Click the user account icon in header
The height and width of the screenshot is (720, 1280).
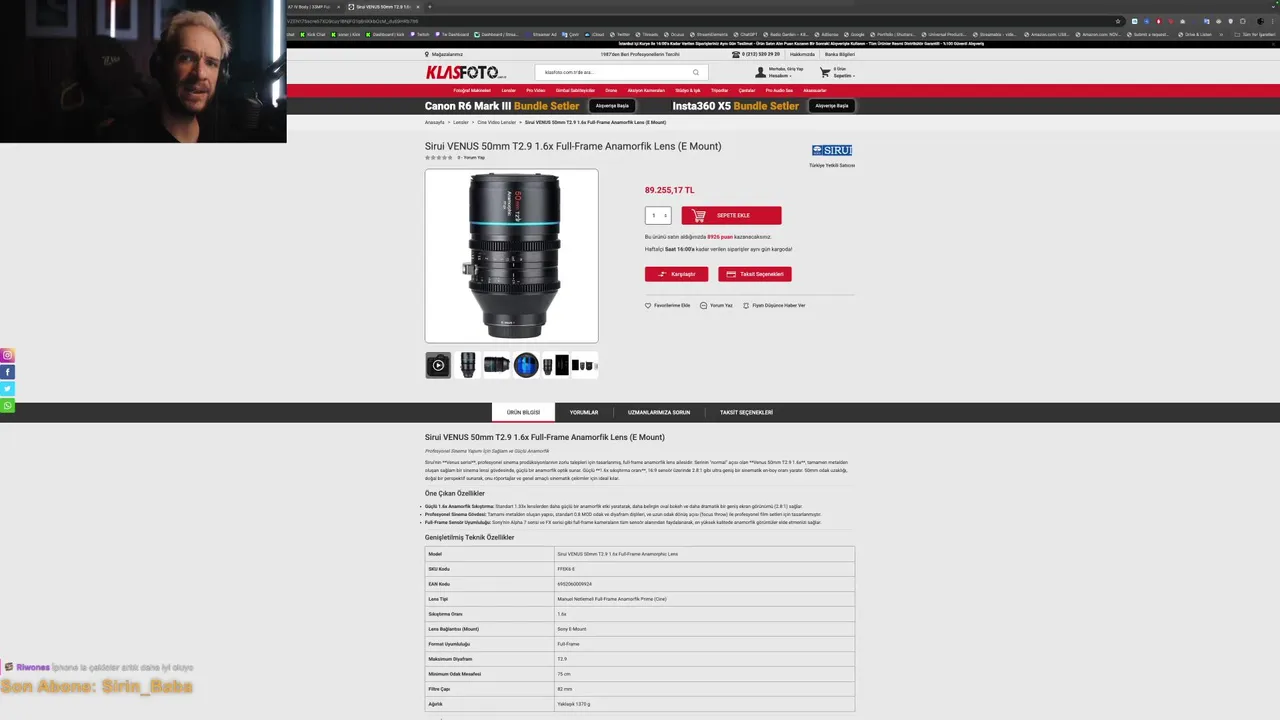[760, 73]
